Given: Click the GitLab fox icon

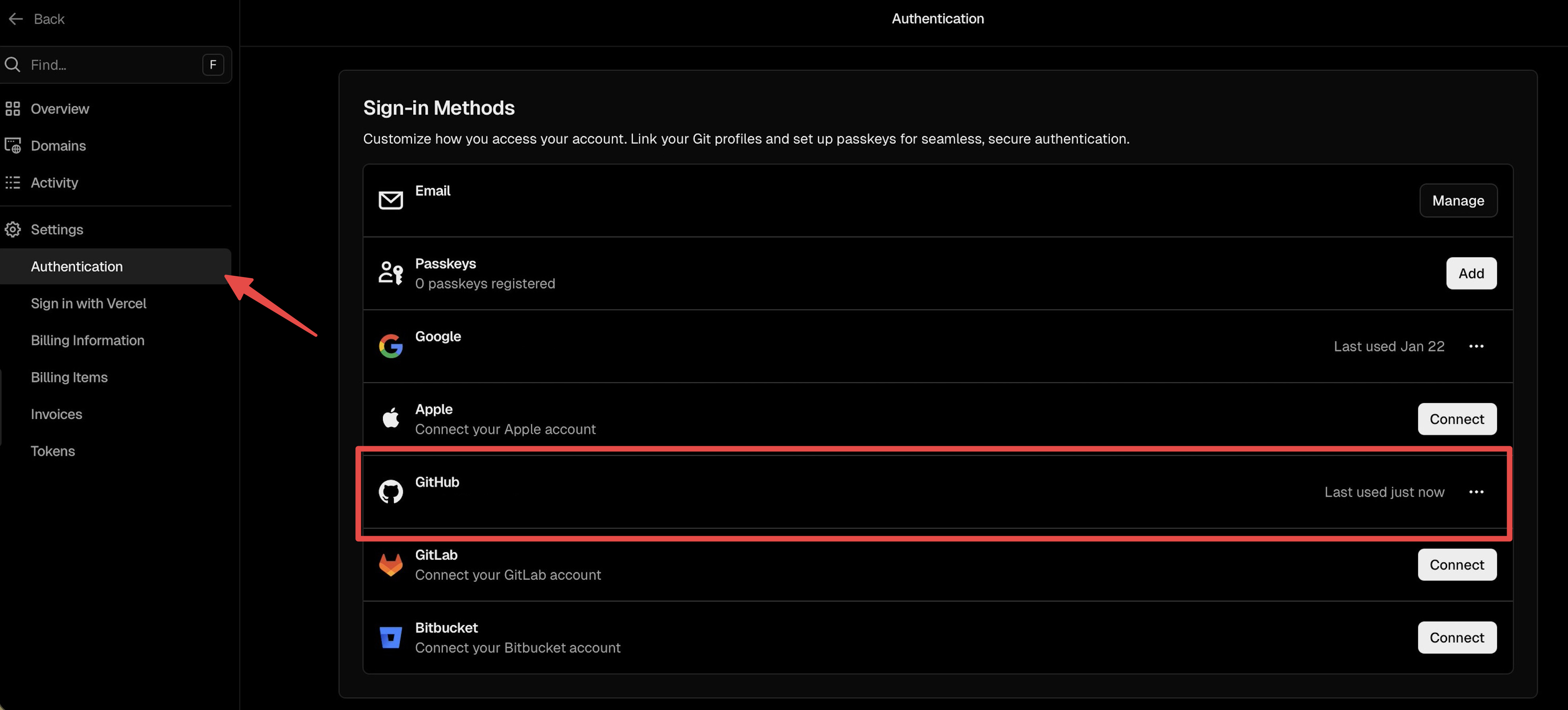Looking at the screenshot, I should point(391,564).
